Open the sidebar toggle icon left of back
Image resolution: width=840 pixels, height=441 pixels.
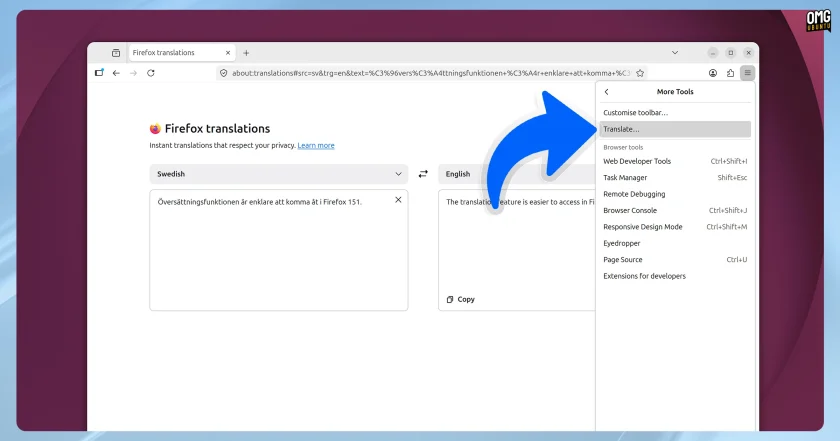99,73
